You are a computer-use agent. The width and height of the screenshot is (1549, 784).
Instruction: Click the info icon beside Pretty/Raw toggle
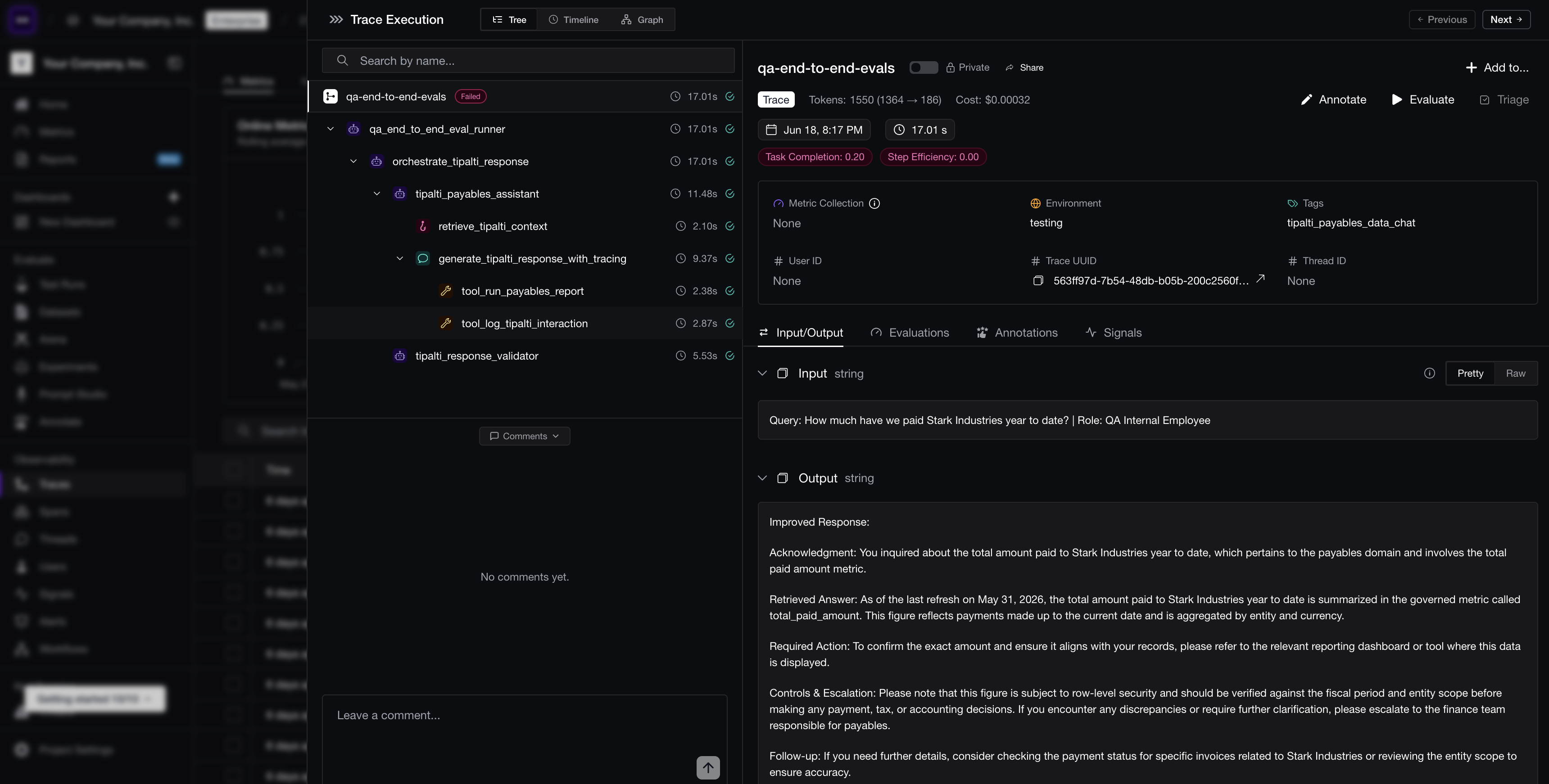(1429, 374)
